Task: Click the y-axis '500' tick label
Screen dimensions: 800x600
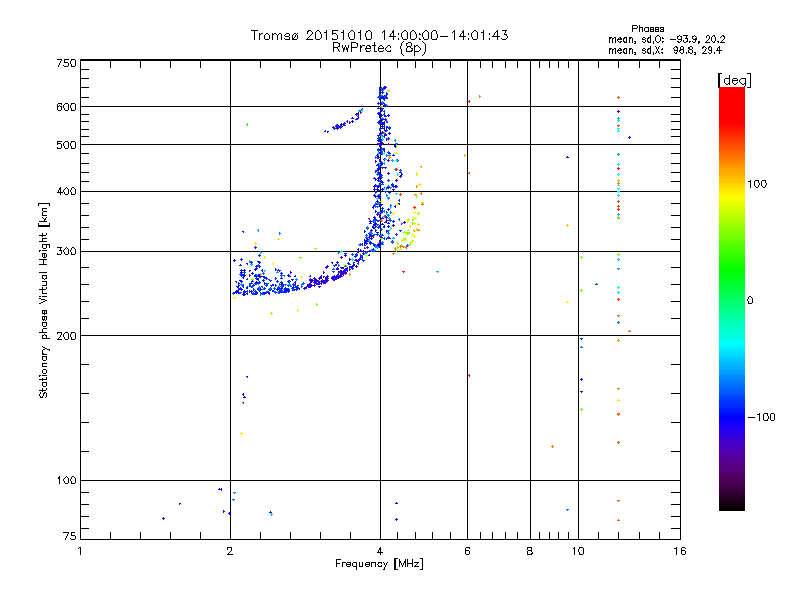Action: 66,145
